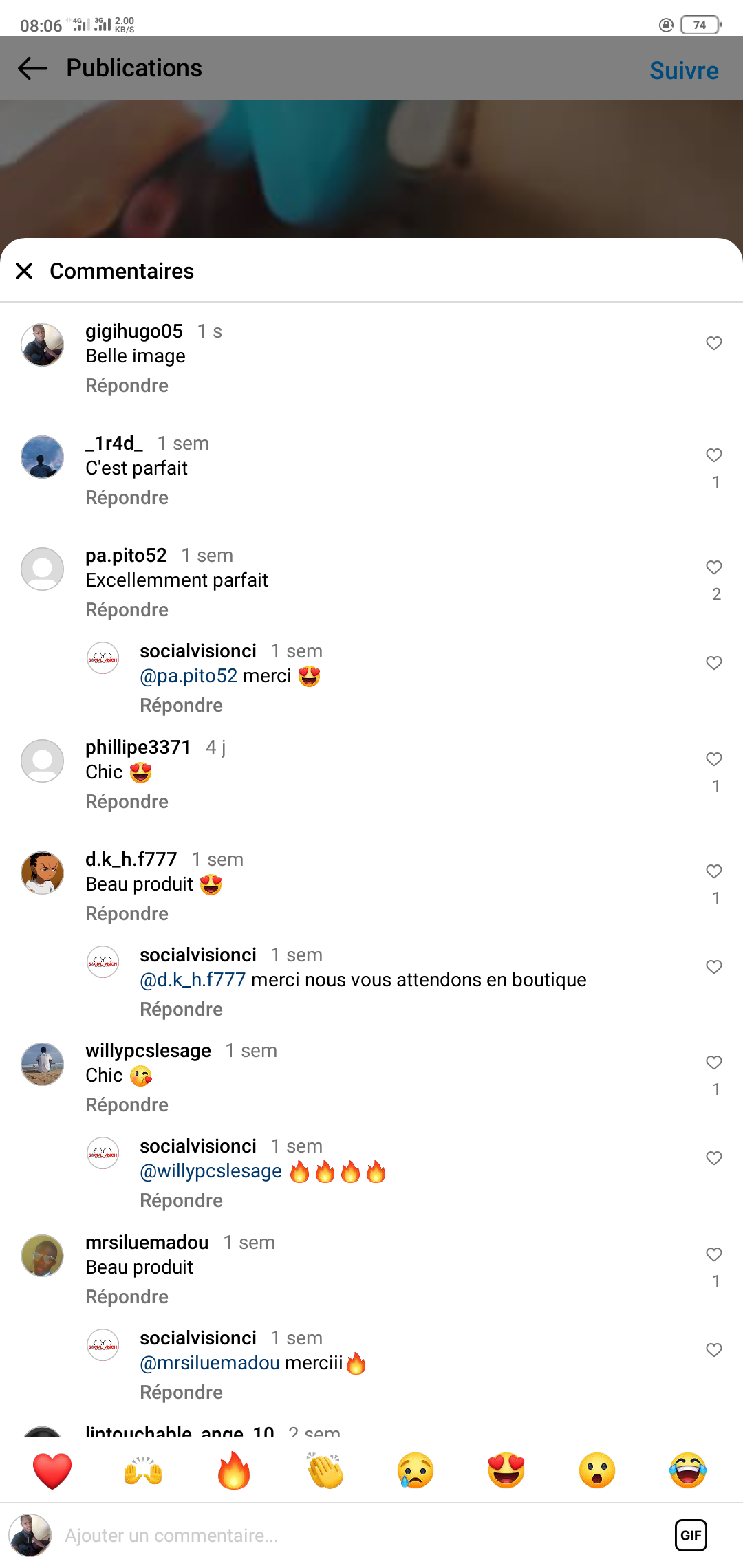Toggle like on mrsiluemadou's "Beau produit" comment
The width and height of the screenshot is (743, 1568).
point(714,1254)
